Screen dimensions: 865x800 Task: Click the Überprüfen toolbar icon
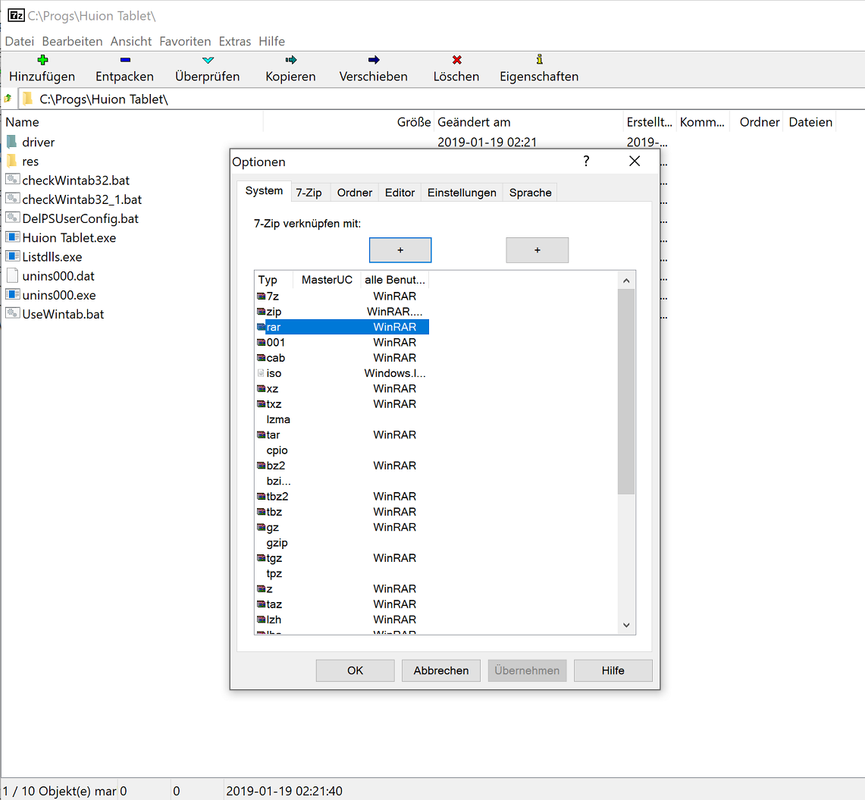tap(207, 60)
